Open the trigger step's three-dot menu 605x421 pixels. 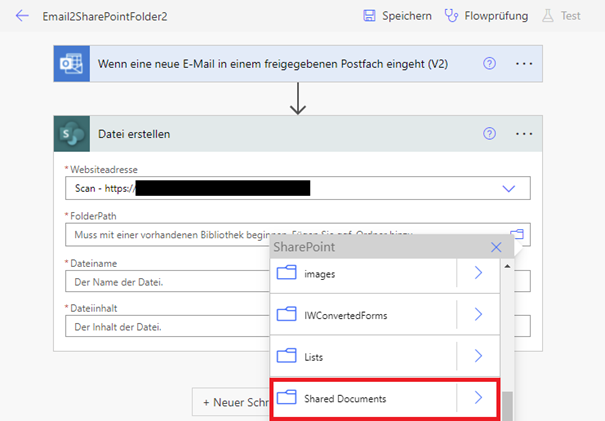click(524, 63)
